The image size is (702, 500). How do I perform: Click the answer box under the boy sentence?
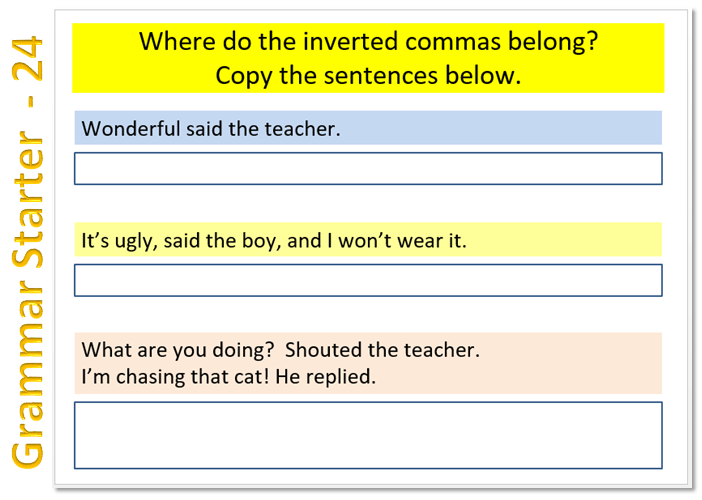point(368,281)
